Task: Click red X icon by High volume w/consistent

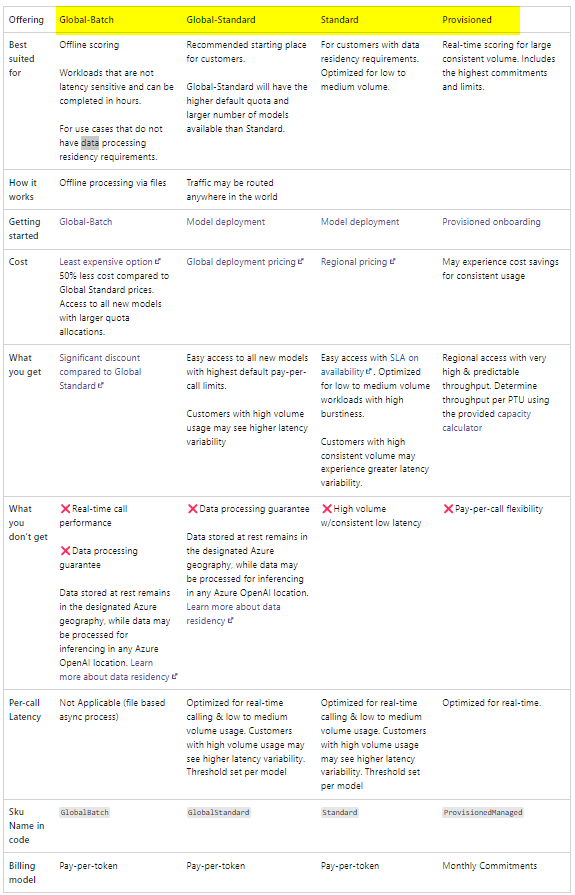Action: [327, 509]
